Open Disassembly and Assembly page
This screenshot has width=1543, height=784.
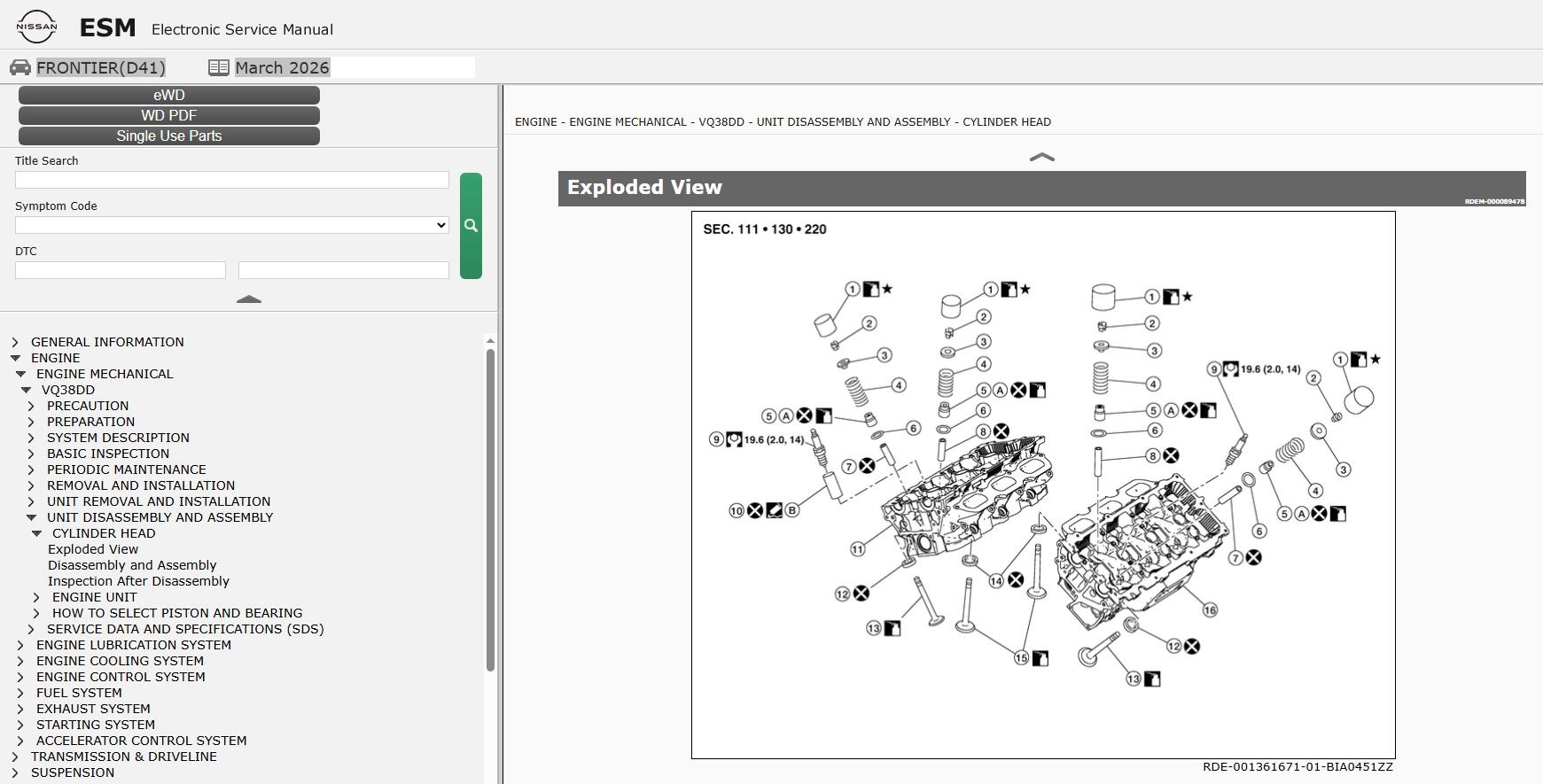pos(132,565)
